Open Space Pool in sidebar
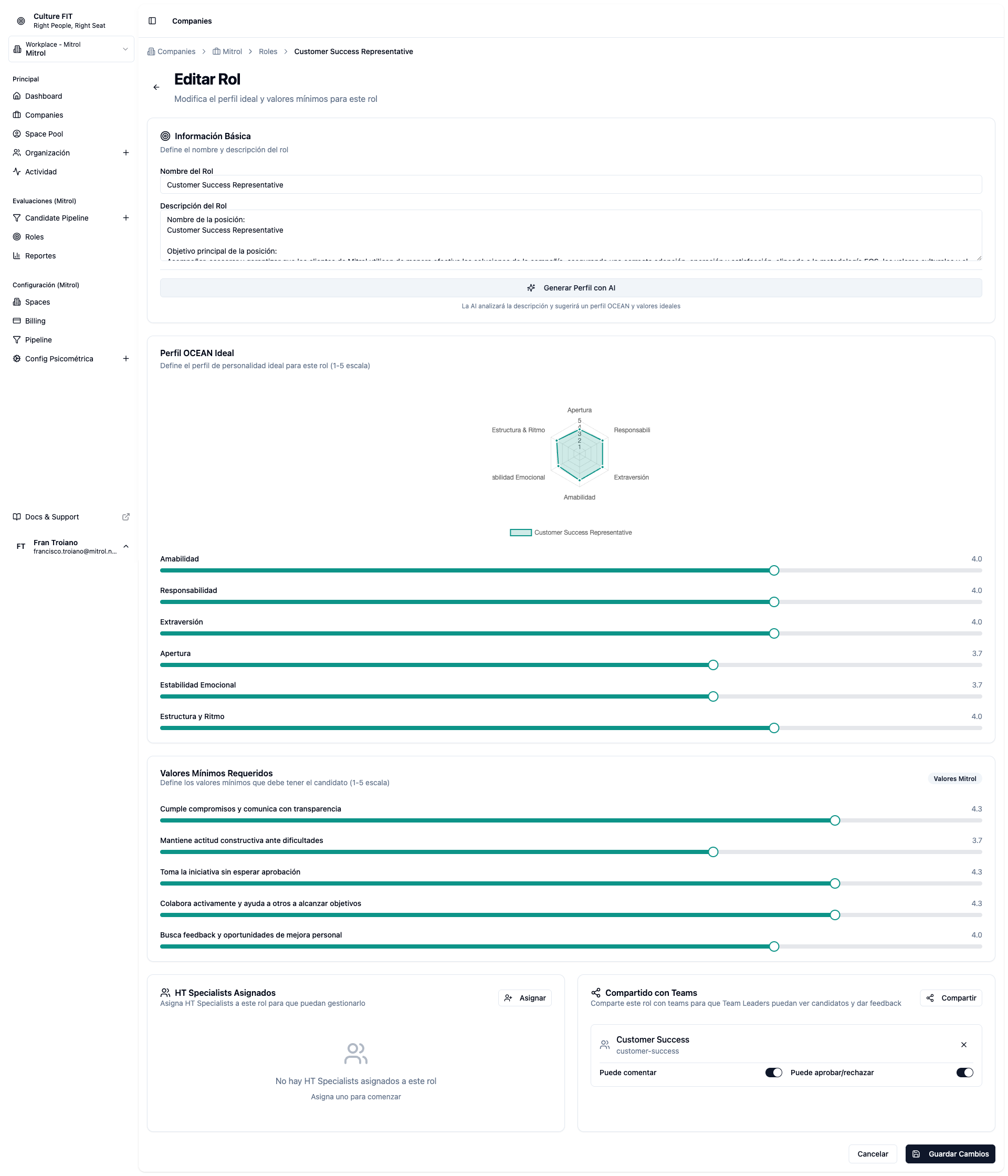Viewport: 1008px width, 1176px height. click(44, 134)
